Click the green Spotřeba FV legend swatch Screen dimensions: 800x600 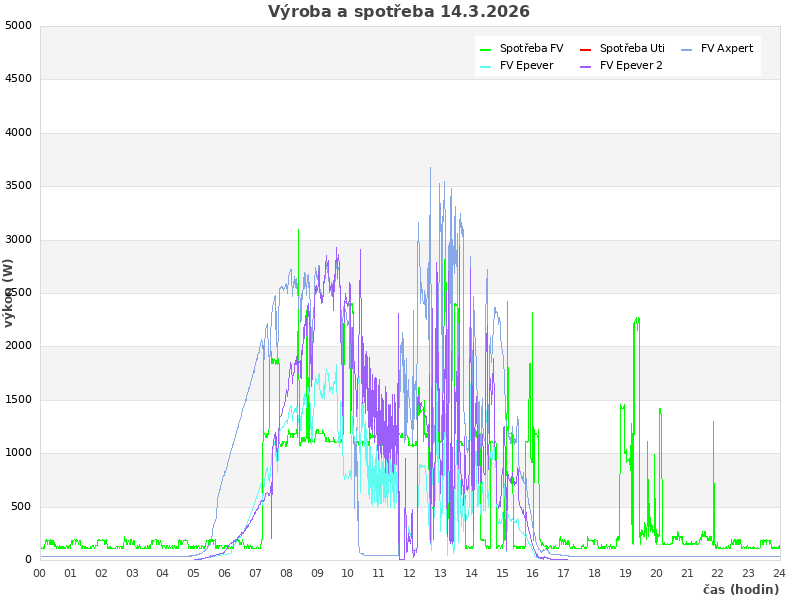pos(486,49)
